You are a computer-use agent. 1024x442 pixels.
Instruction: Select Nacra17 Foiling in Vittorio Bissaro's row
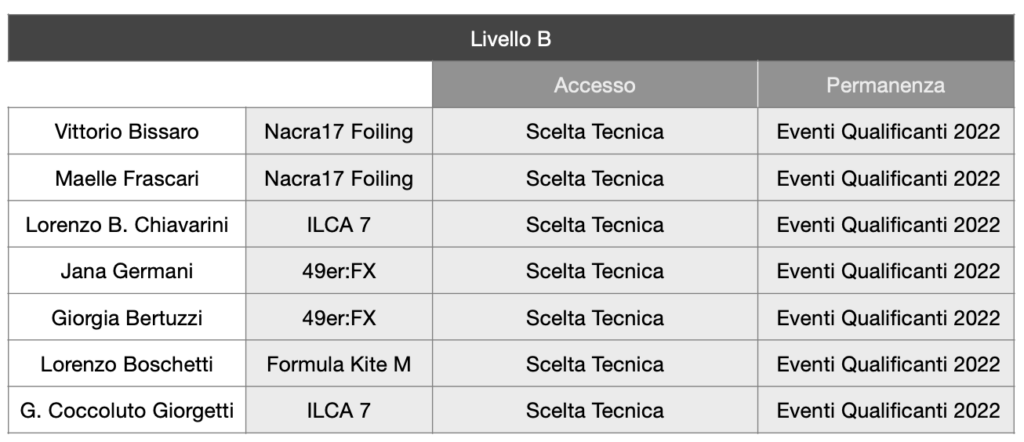339,132
